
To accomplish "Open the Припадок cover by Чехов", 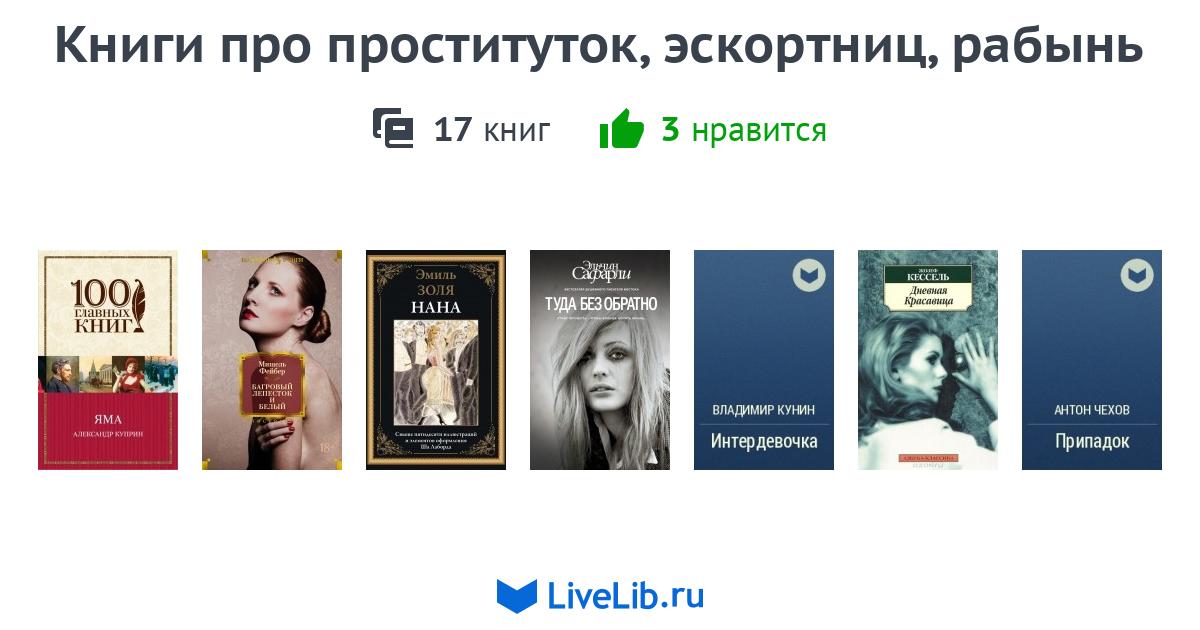I will [x=1092, y=360].
